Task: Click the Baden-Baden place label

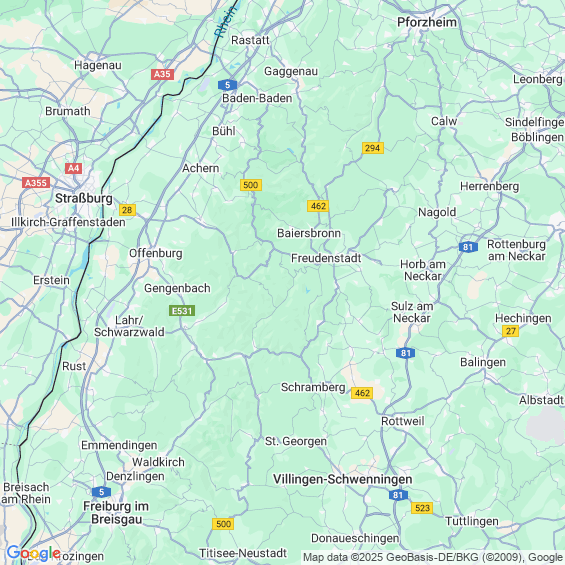Action: pyautogui.click(x=257, y=98)
